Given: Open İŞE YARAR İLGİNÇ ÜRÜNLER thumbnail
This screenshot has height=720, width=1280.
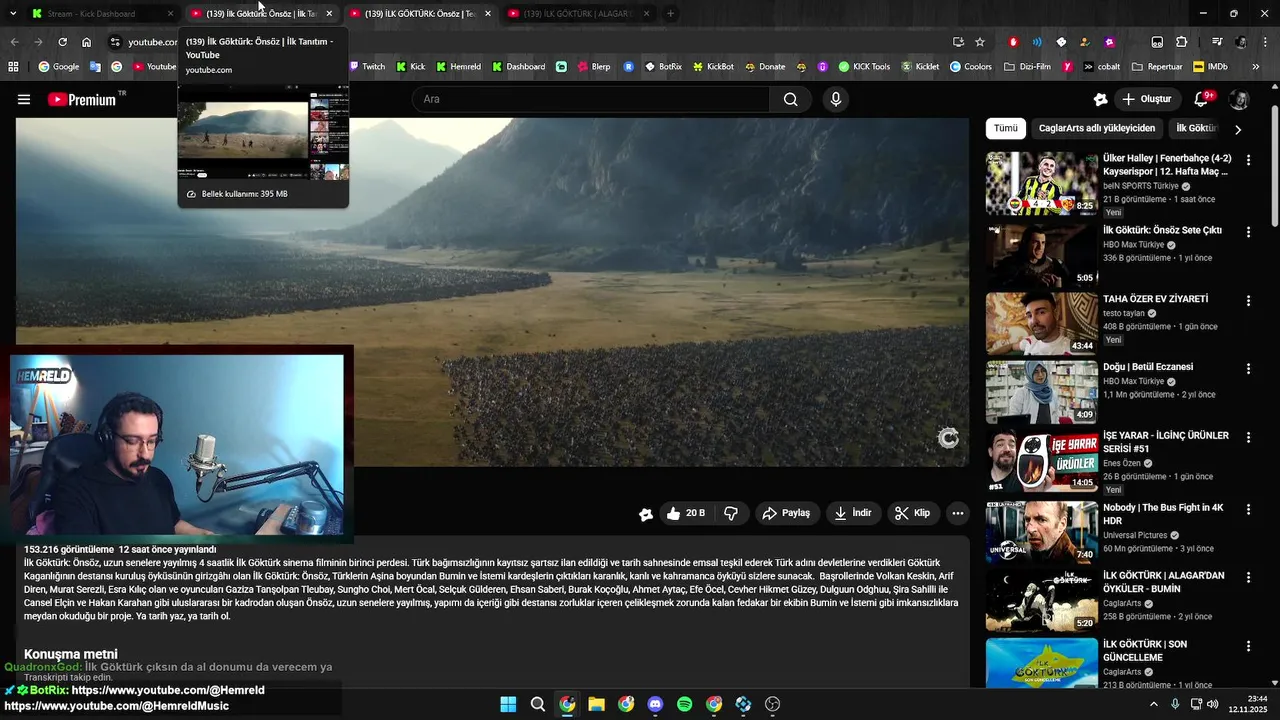Looking at the screenshot, I should click(1041, 460).
